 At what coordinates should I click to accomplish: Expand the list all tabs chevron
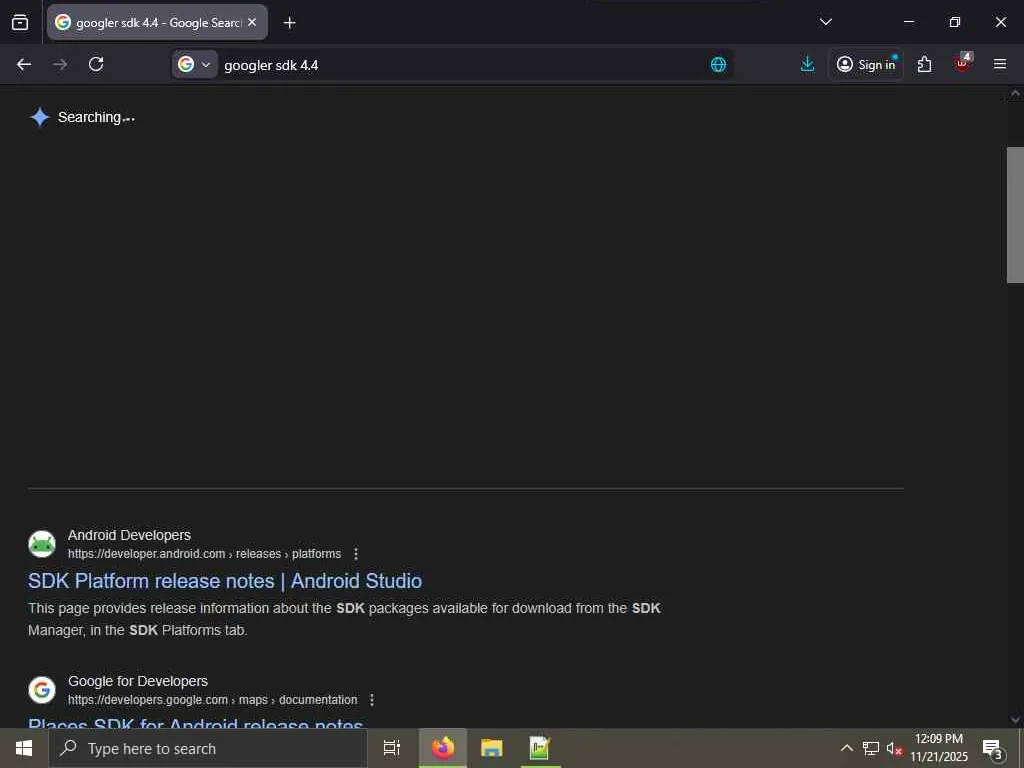(825, 22)
